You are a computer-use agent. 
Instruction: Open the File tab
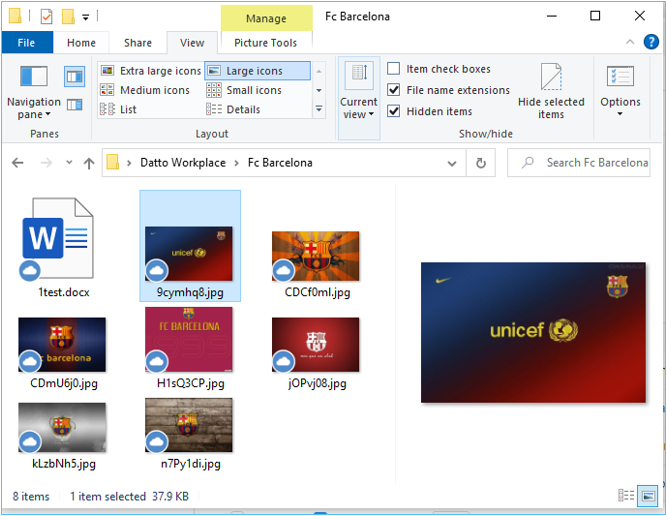click(x=27, y=43)
